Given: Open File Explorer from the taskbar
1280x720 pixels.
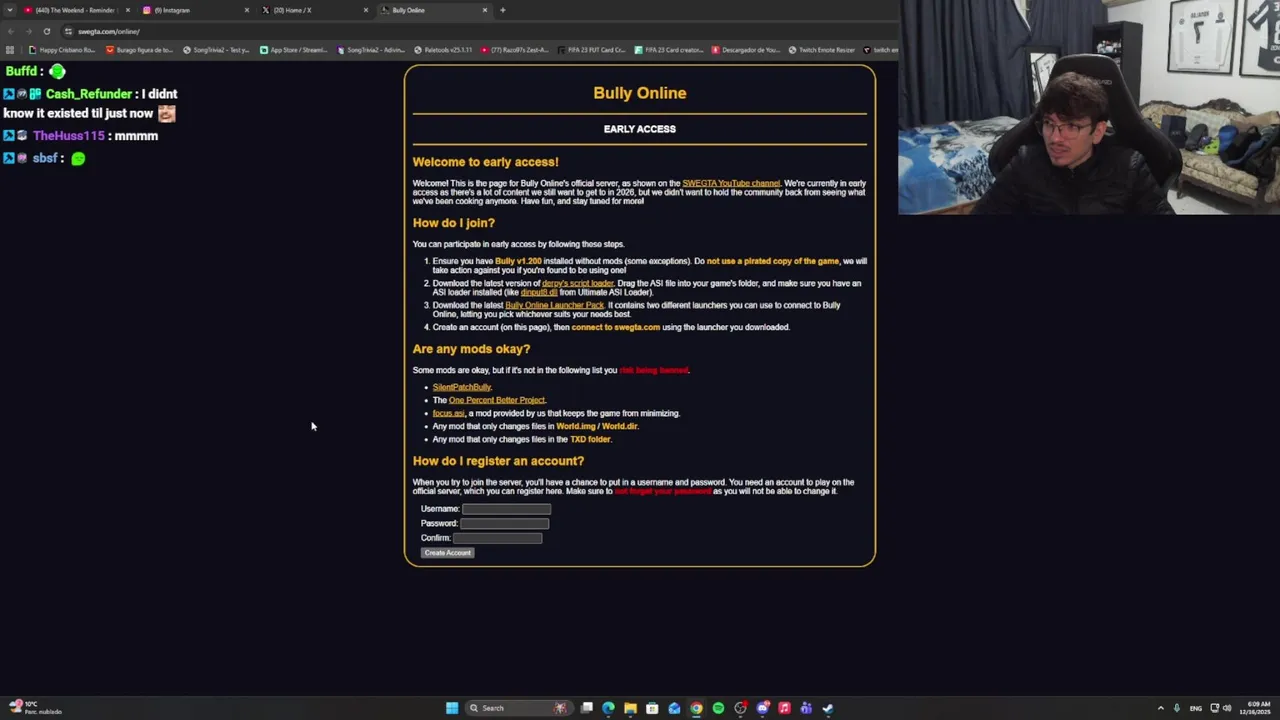Looking at the screenshot, I should pos(630,708).
